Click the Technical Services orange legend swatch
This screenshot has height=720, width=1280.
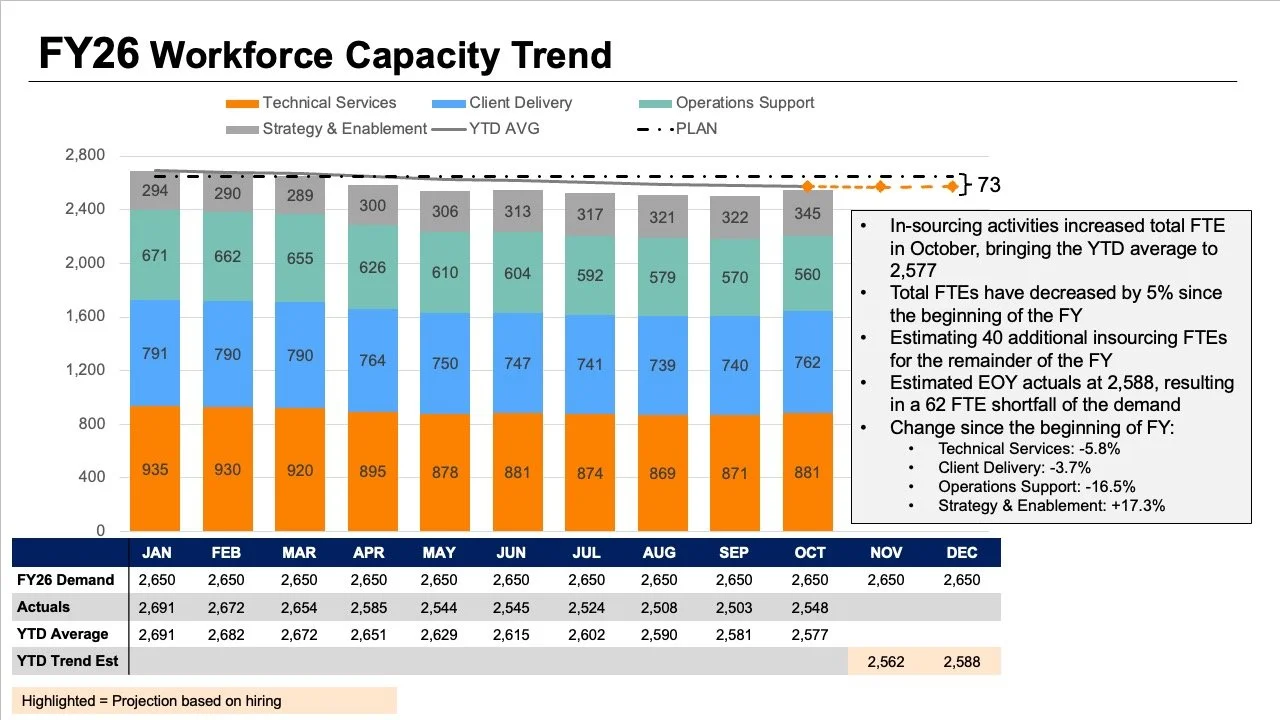click(x=242, y=103)
